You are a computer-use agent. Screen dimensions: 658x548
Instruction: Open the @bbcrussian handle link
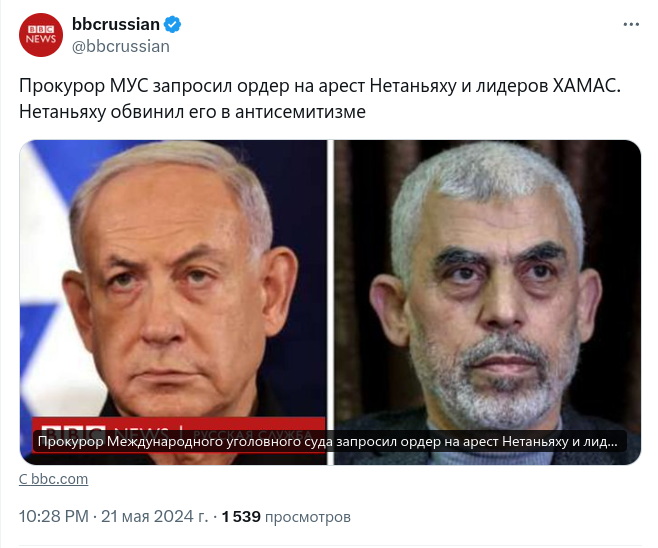[121, 47]
